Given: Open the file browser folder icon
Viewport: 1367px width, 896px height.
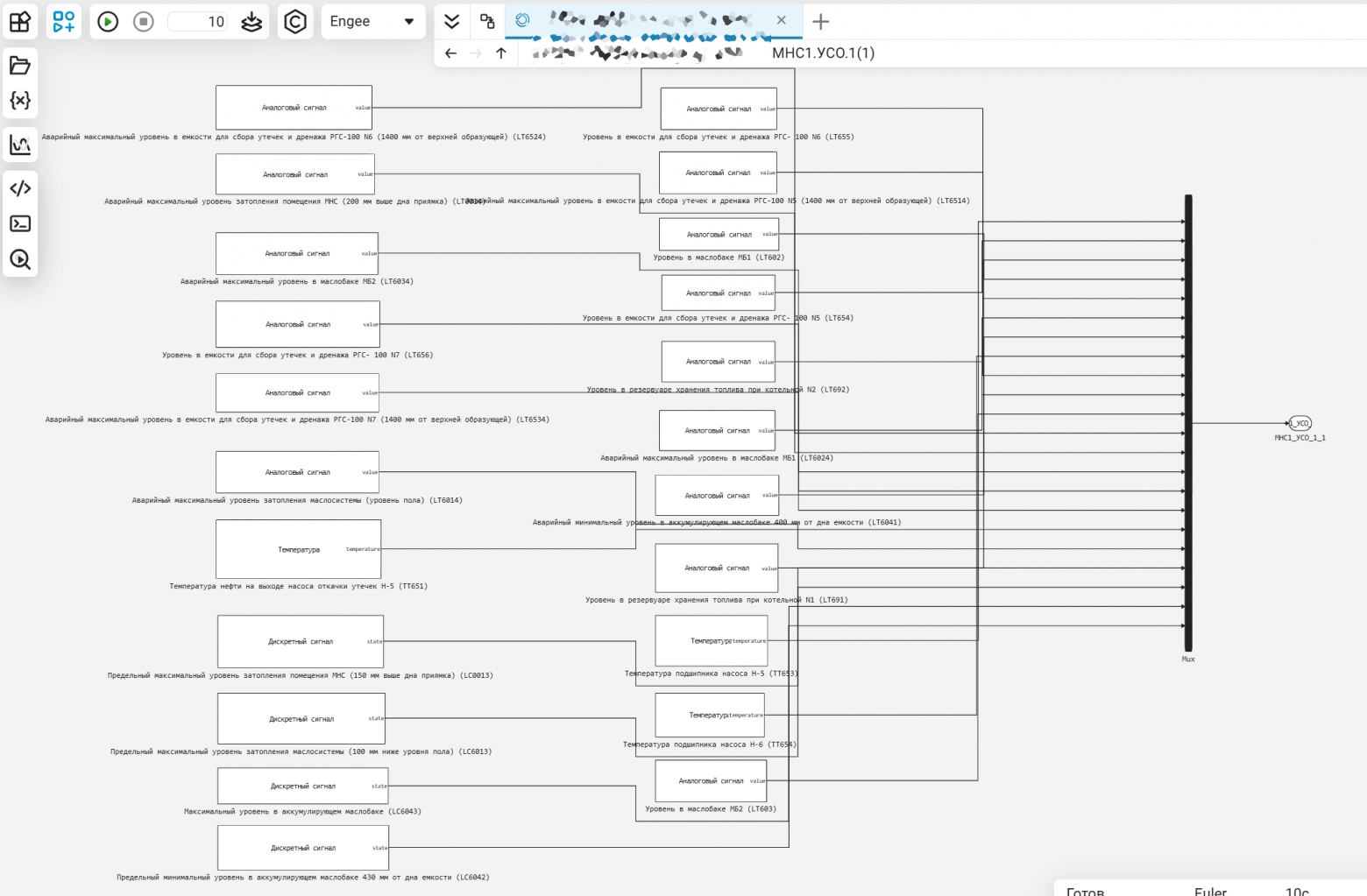Looking at the screenshot, I should point(20,66).
